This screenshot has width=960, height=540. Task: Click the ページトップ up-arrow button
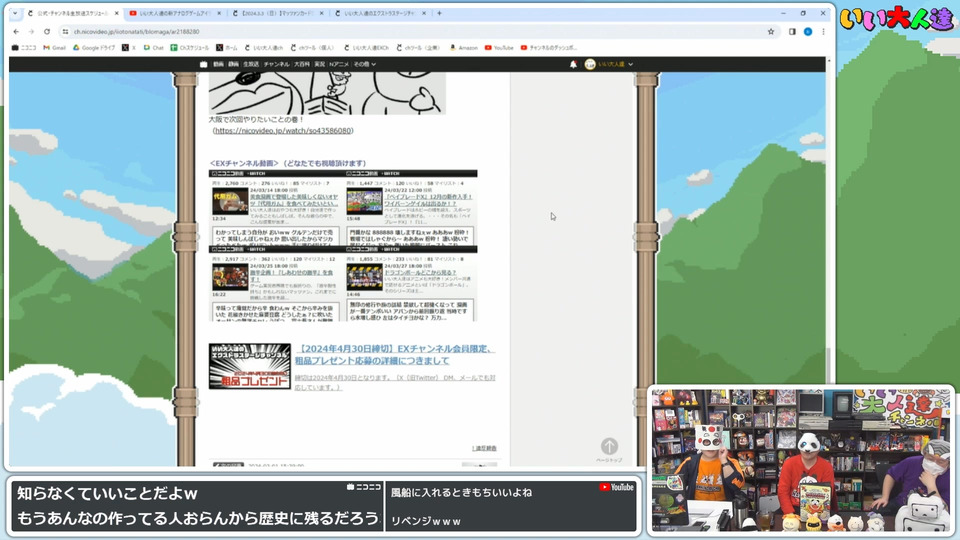(x=609, y=446)
